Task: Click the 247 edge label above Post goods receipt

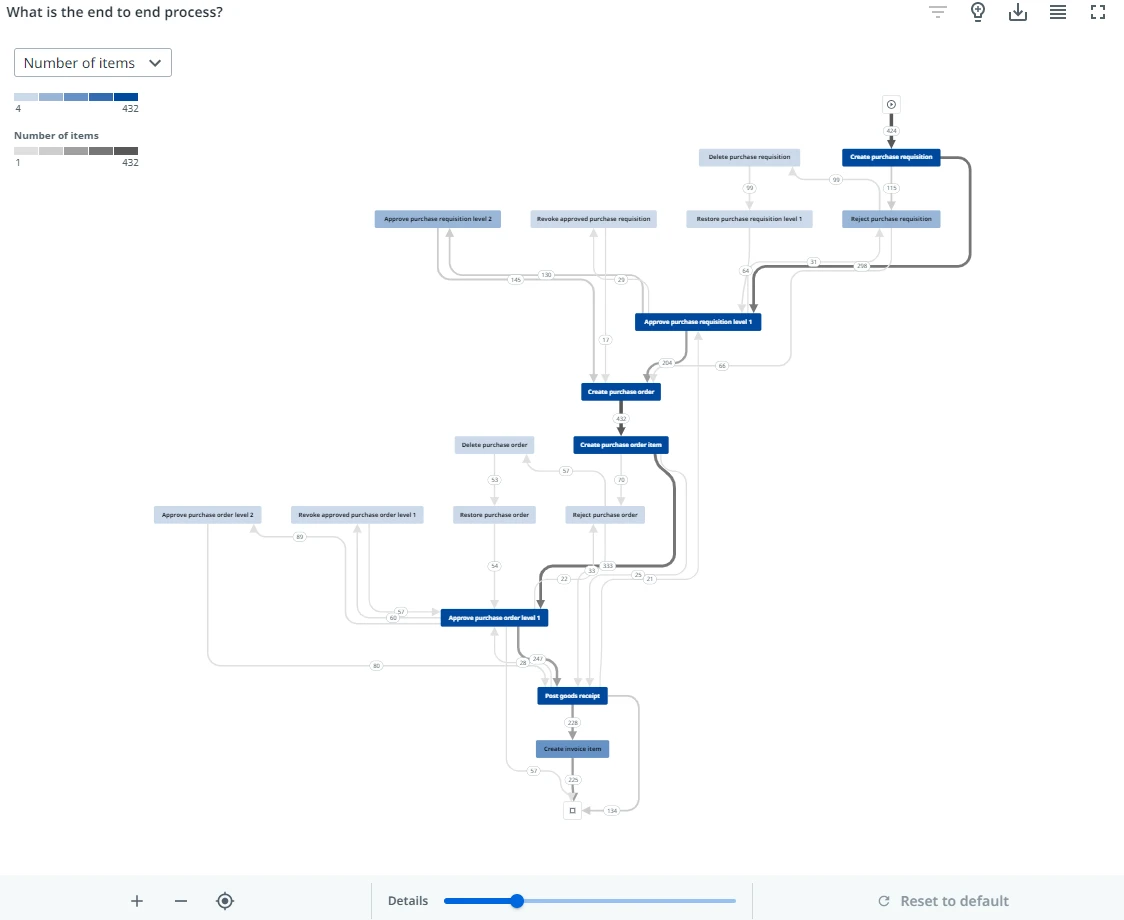Action: 538,658
